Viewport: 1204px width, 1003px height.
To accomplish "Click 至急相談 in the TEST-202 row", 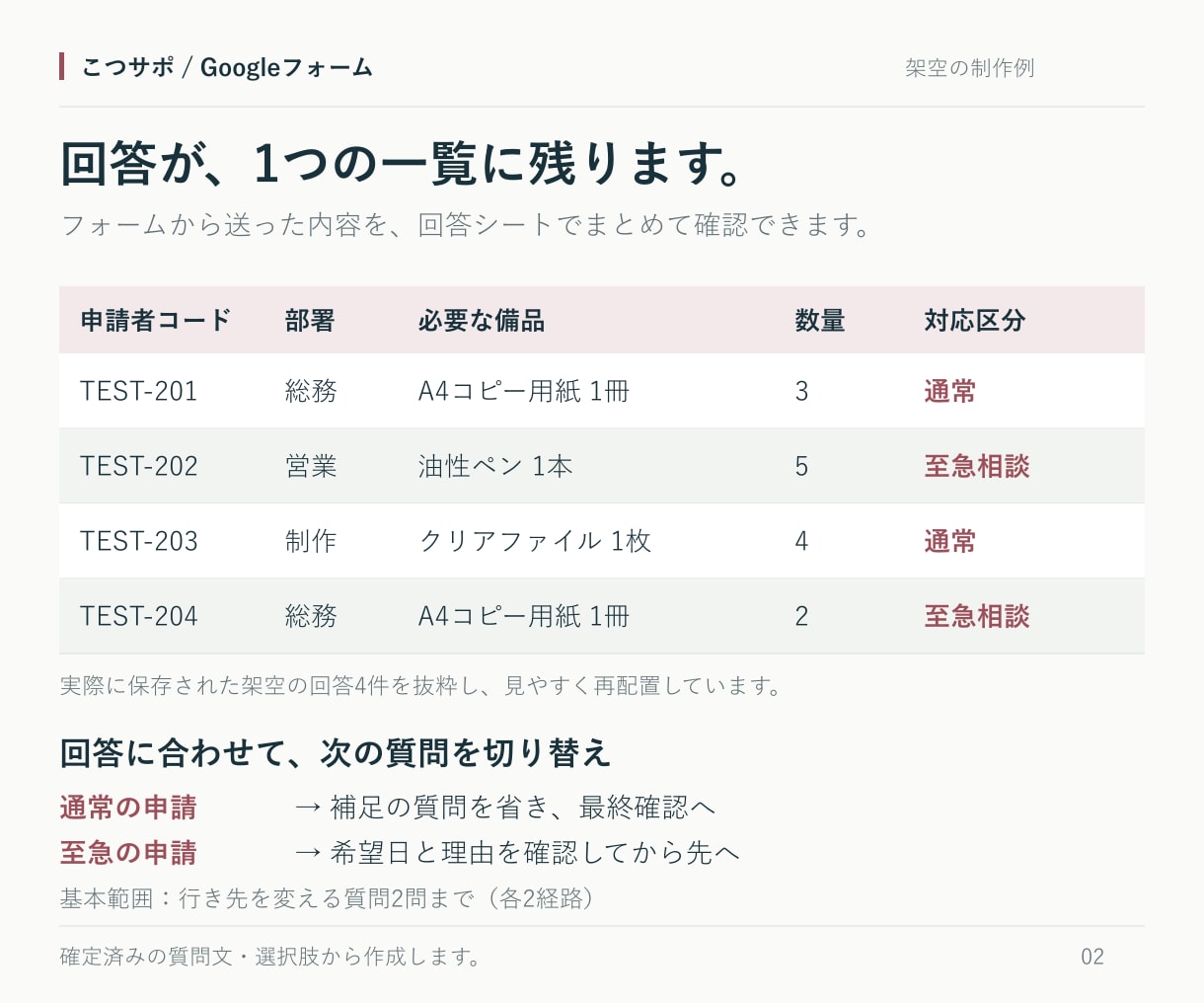I will coord(977,466).
